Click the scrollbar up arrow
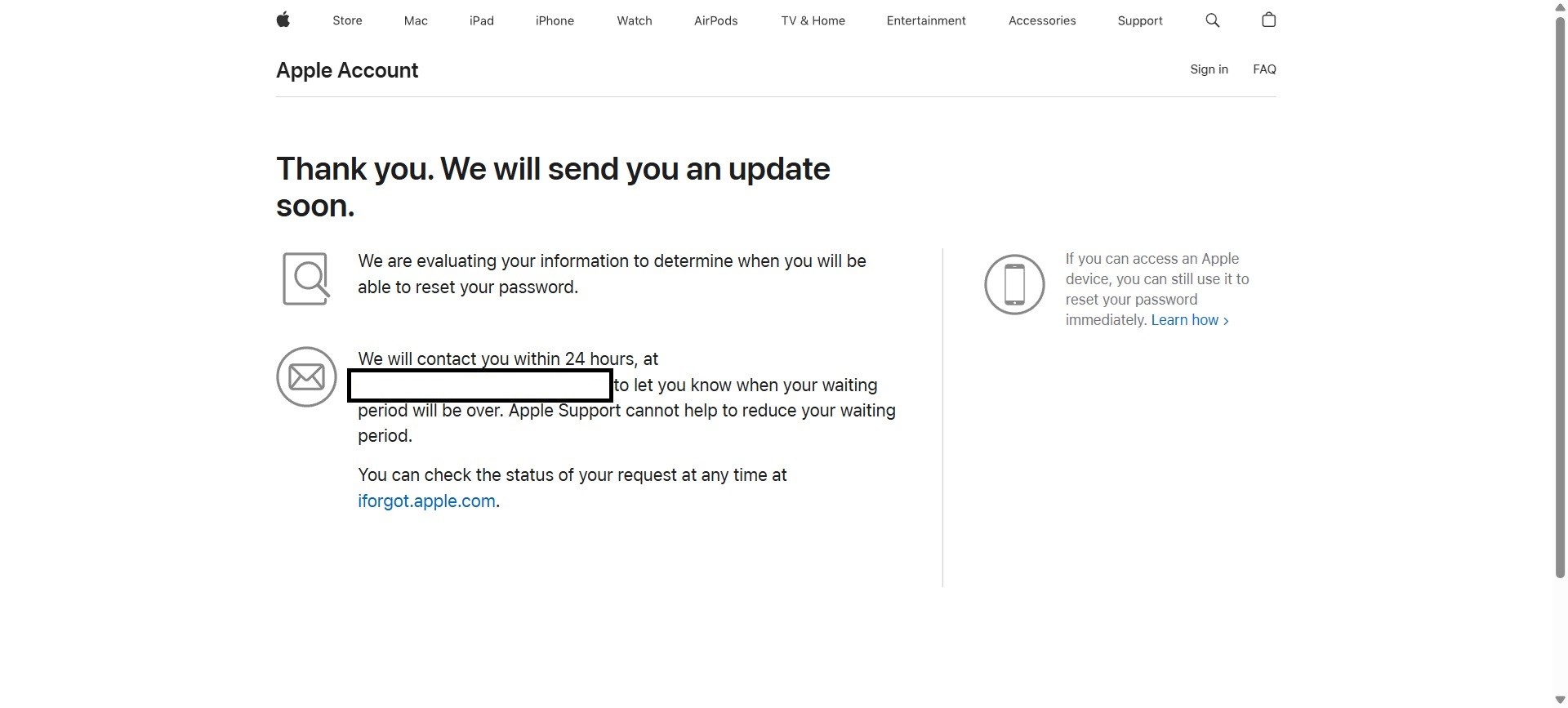Image resolution: width=1568 pixels, height=708 pixels. [x=1560, y=7]
